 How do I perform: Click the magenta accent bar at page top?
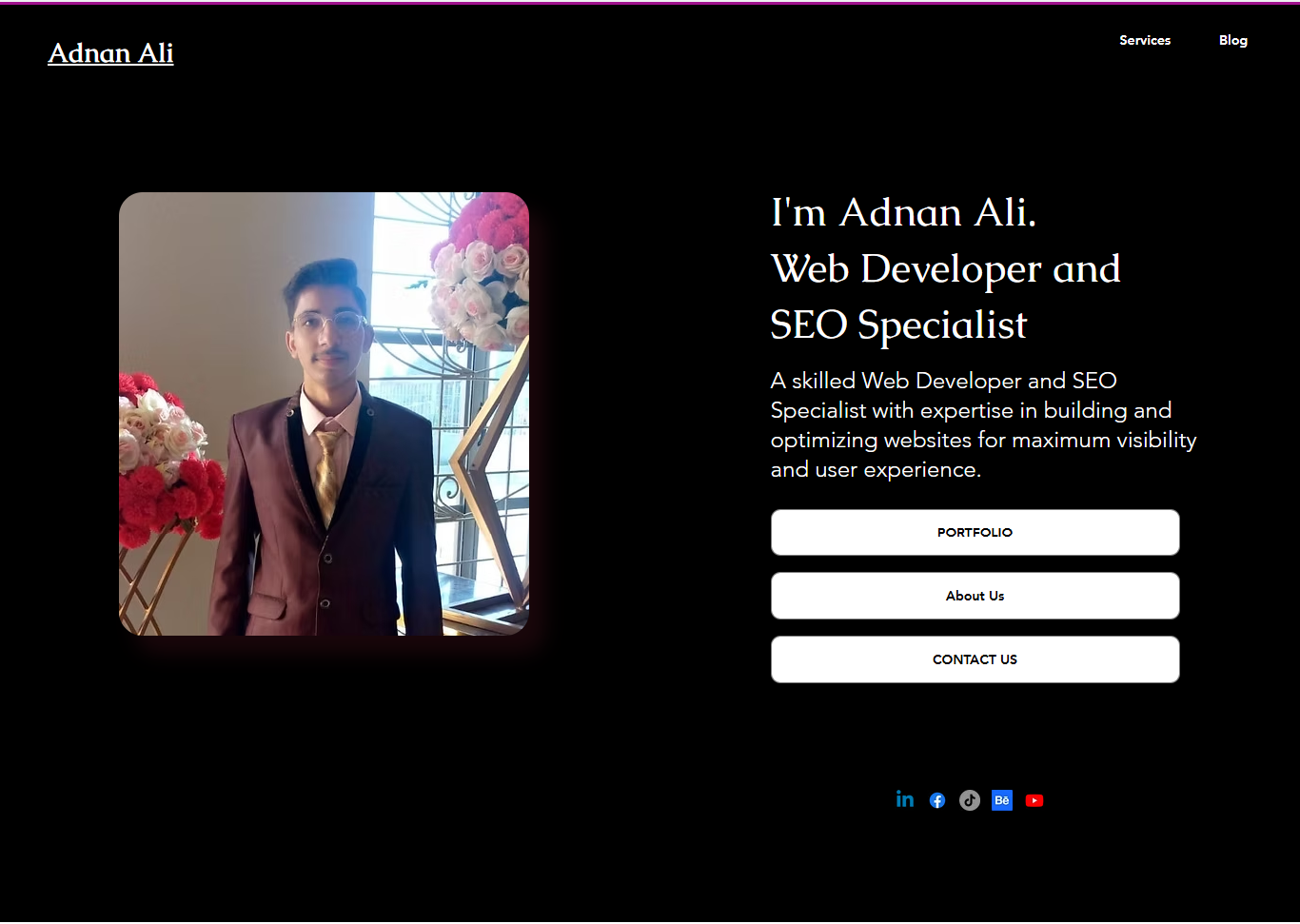pos(650,2)
